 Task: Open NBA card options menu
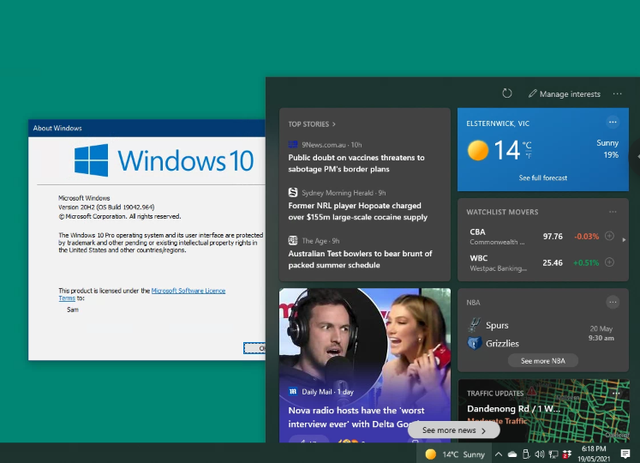(612, 302)
